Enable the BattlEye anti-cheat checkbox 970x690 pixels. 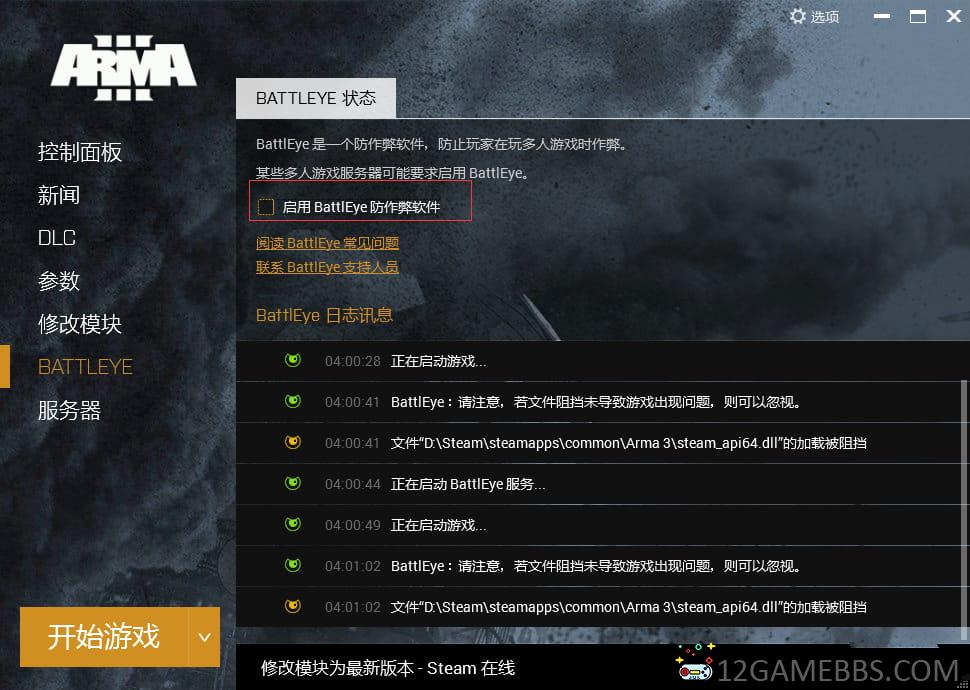[x=266, y=207]
